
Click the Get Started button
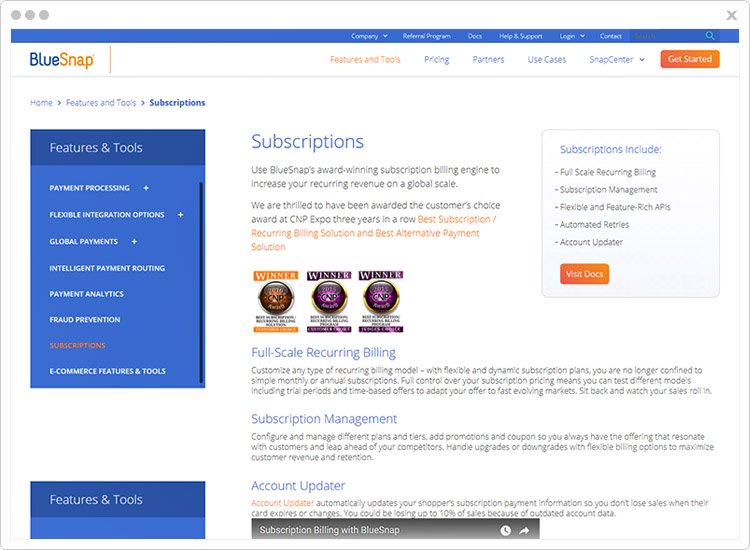(690, 59)
